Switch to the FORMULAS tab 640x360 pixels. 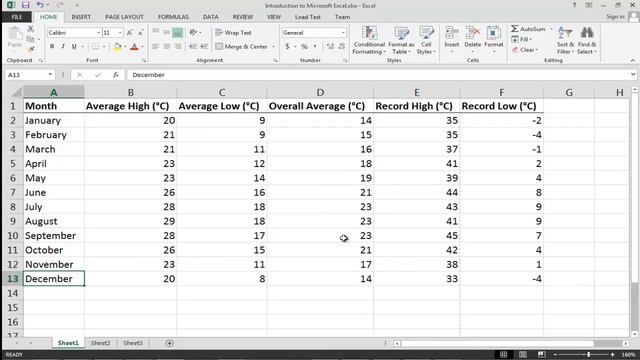click(173, 17)
